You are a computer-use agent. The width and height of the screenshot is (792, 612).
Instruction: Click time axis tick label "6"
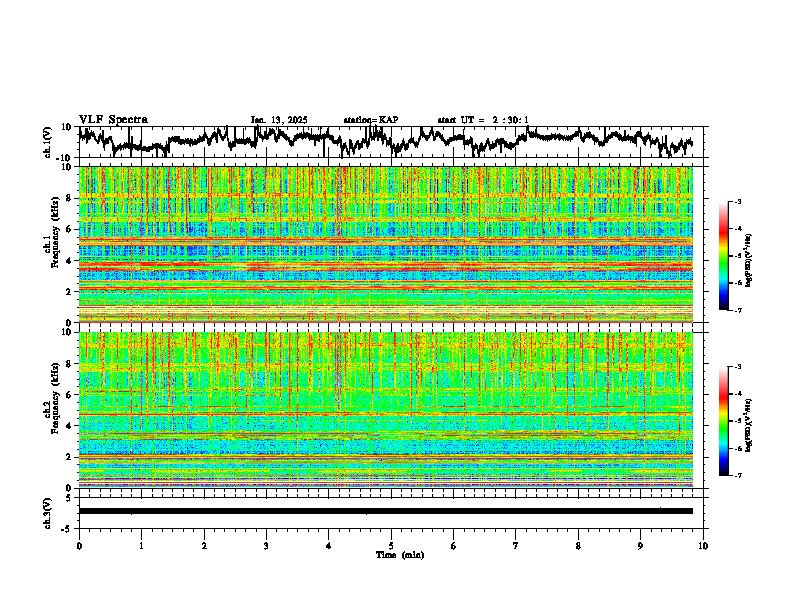(453, 546)
